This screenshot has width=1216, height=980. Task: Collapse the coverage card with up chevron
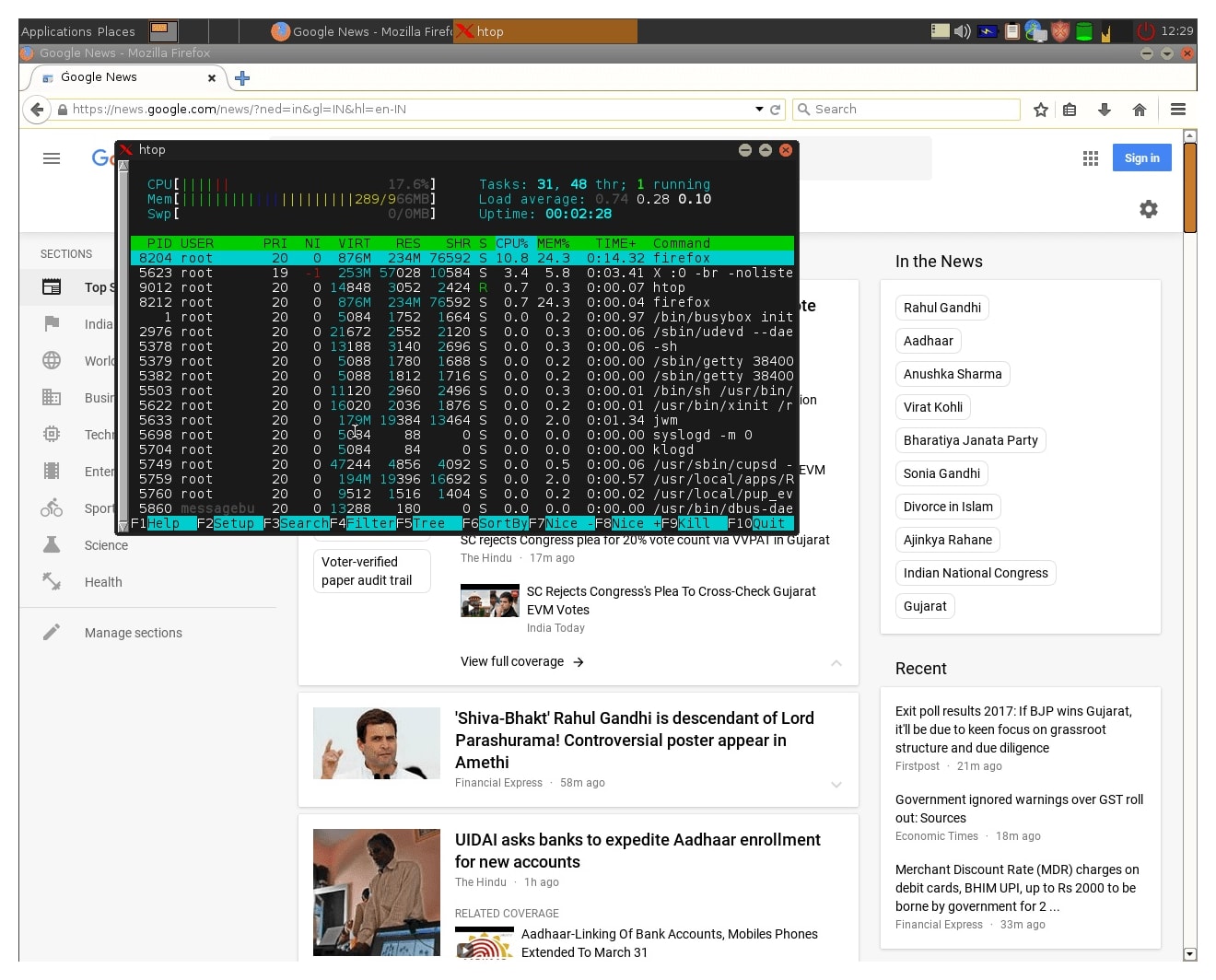(x=836, y=662)
